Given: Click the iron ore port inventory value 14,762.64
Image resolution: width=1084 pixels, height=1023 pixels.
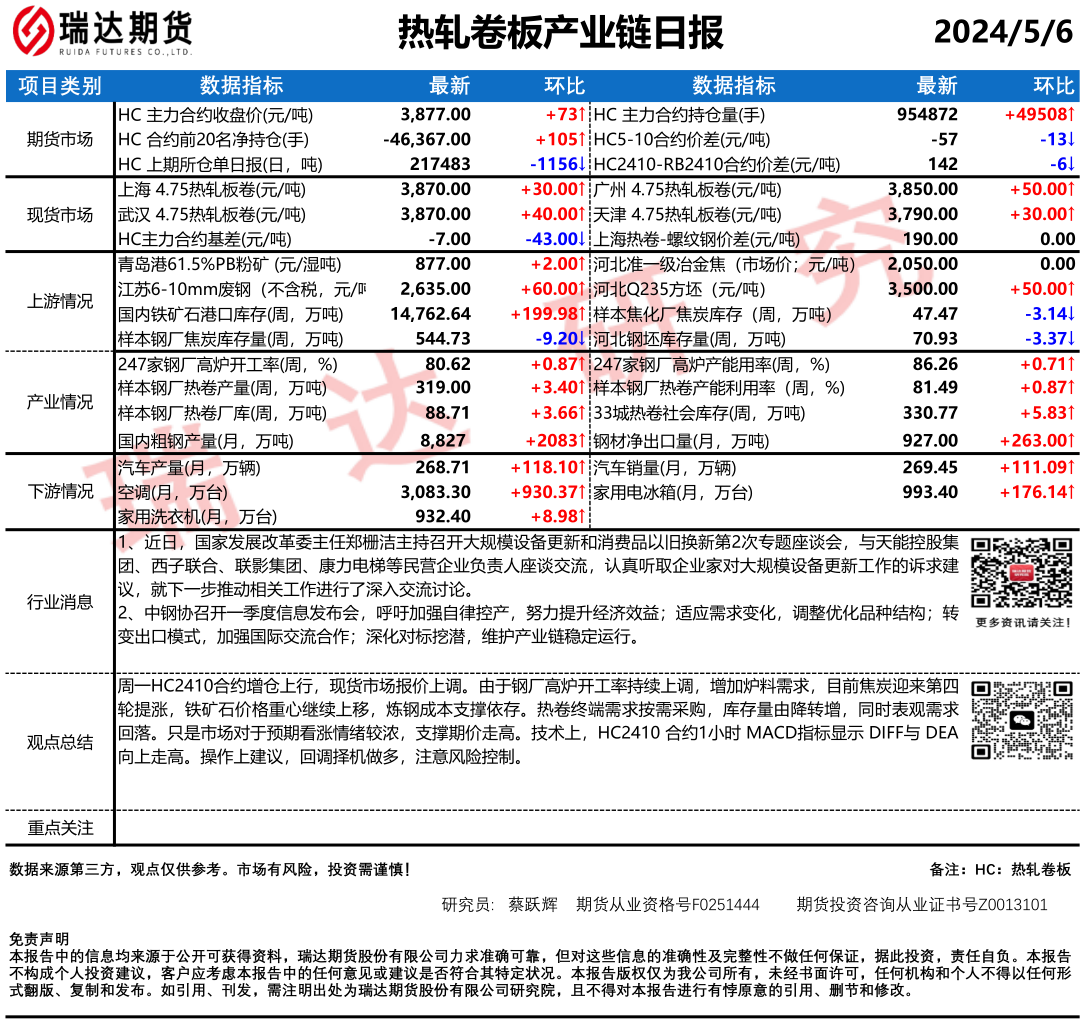Looking at the screenshot, I should tap(431, 314).
